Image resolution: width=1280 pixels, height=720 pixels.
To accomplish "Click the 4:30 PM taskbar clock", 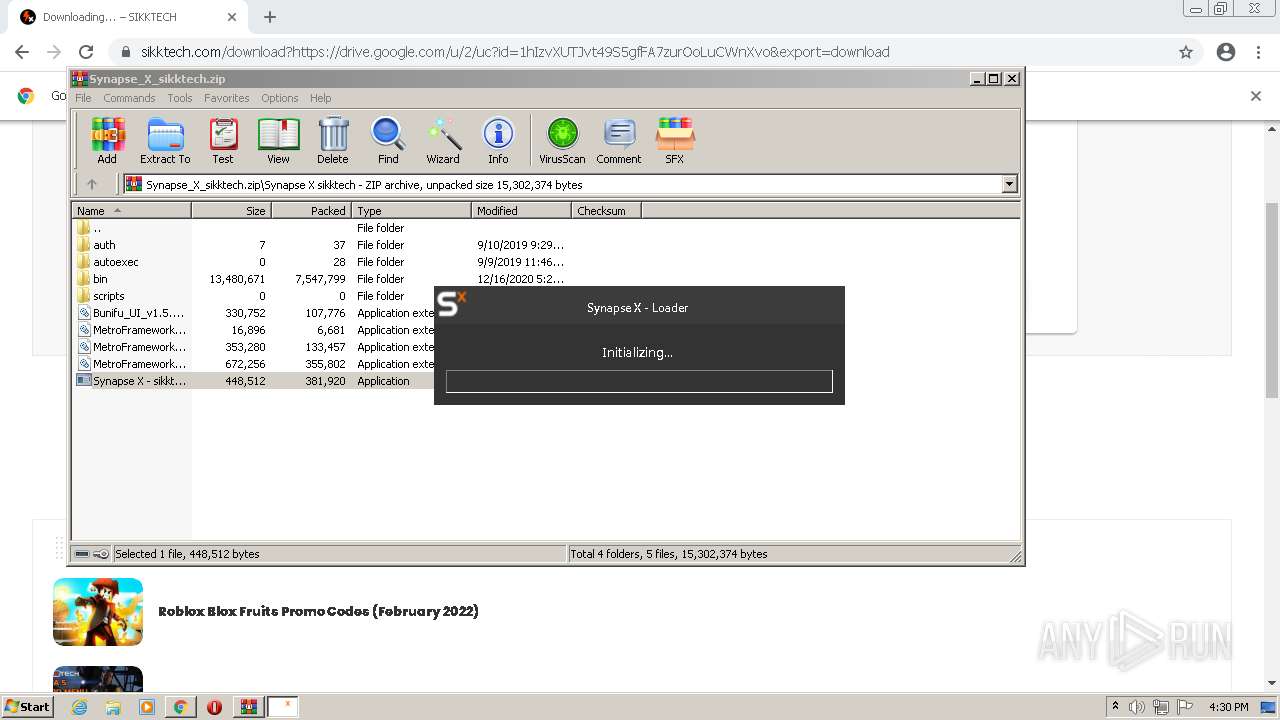I will (1228, 707).
